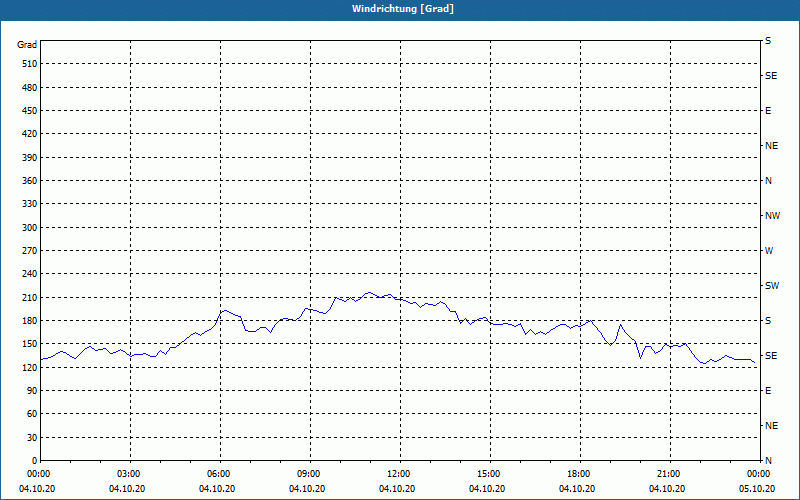Screen dimensions: 800x500
Task: Click the 'E' compass label level with 450
Action: 768,111
